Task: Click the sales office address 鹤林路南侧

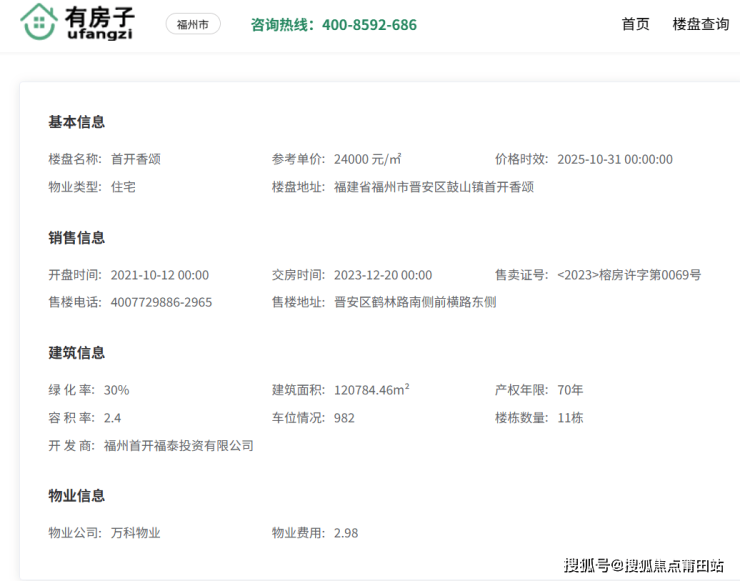Action: click(x=415, y=302)
